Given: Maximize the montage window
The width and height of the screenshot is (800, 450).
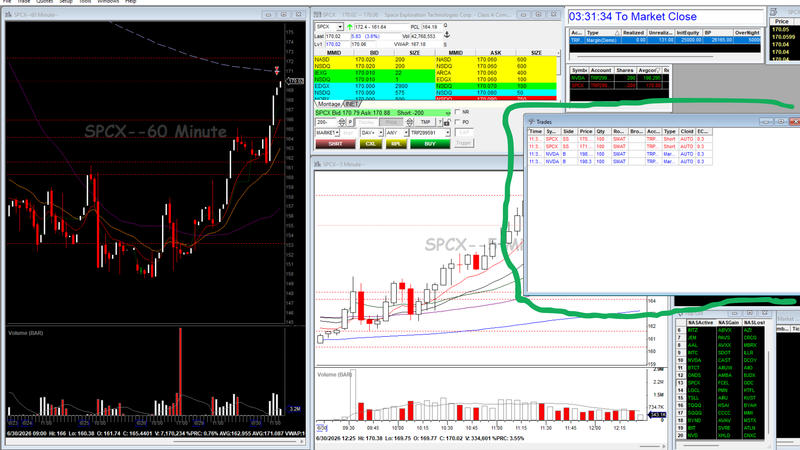Looking at the screenshot, I should (x=538, y=14).
